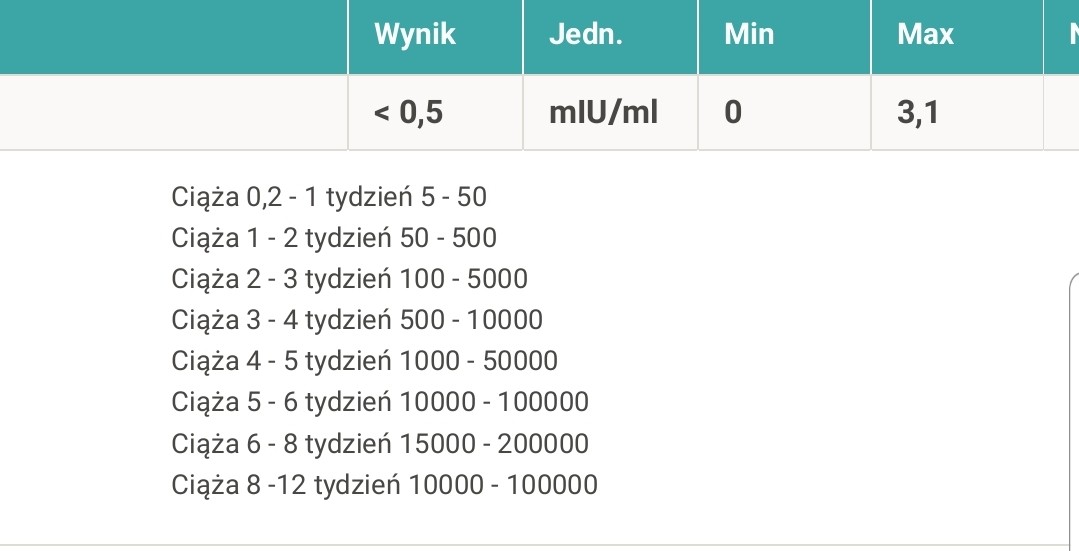
Task: Click the Wynik column header
Action: pos(415,35)
